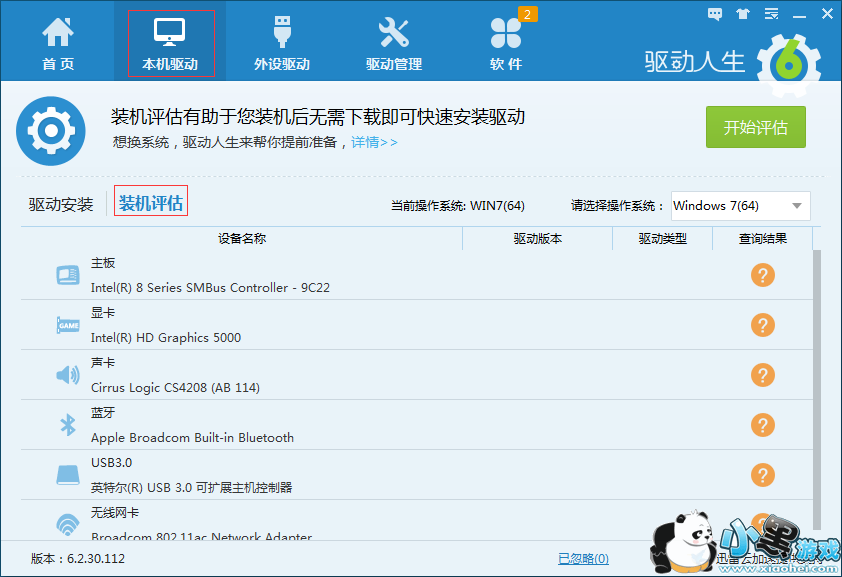The image size is (842, 577).
Task: Click the skin shirt icon
Action: pos(743,14)
